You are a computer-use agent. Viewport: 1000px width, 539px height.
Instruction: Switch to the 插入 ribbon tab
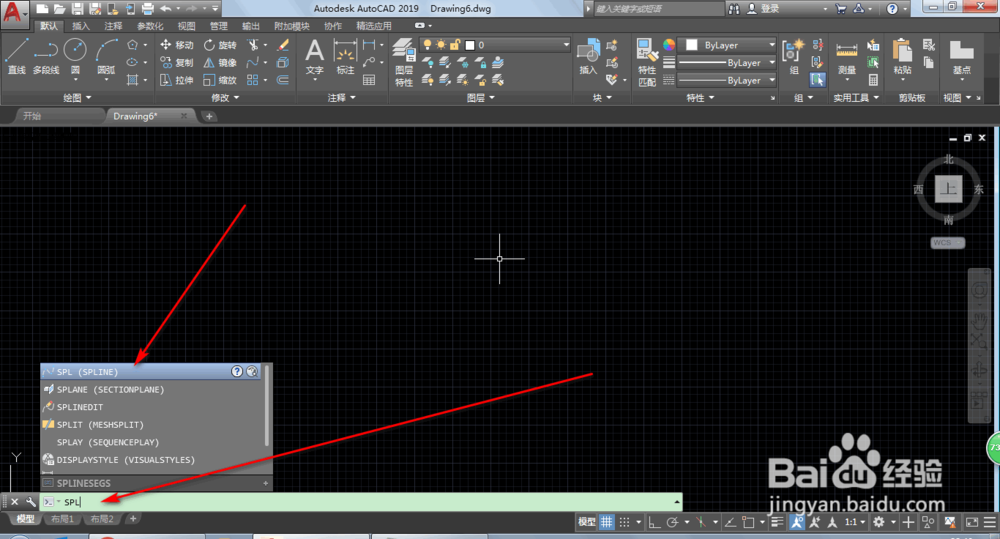pyautogui.click(x=81, y=26)
